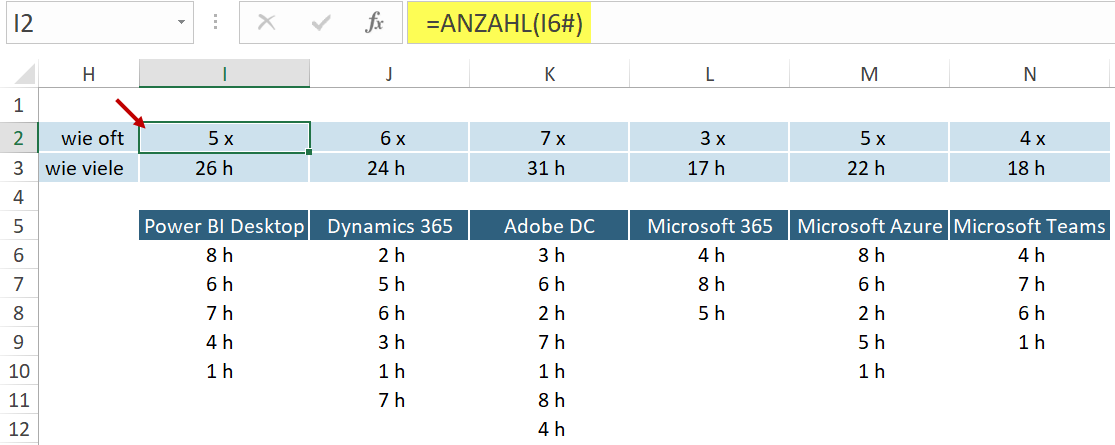1115x445 pixels.
Task: Click the Select All corner triangle
Action: coord(20,74)
